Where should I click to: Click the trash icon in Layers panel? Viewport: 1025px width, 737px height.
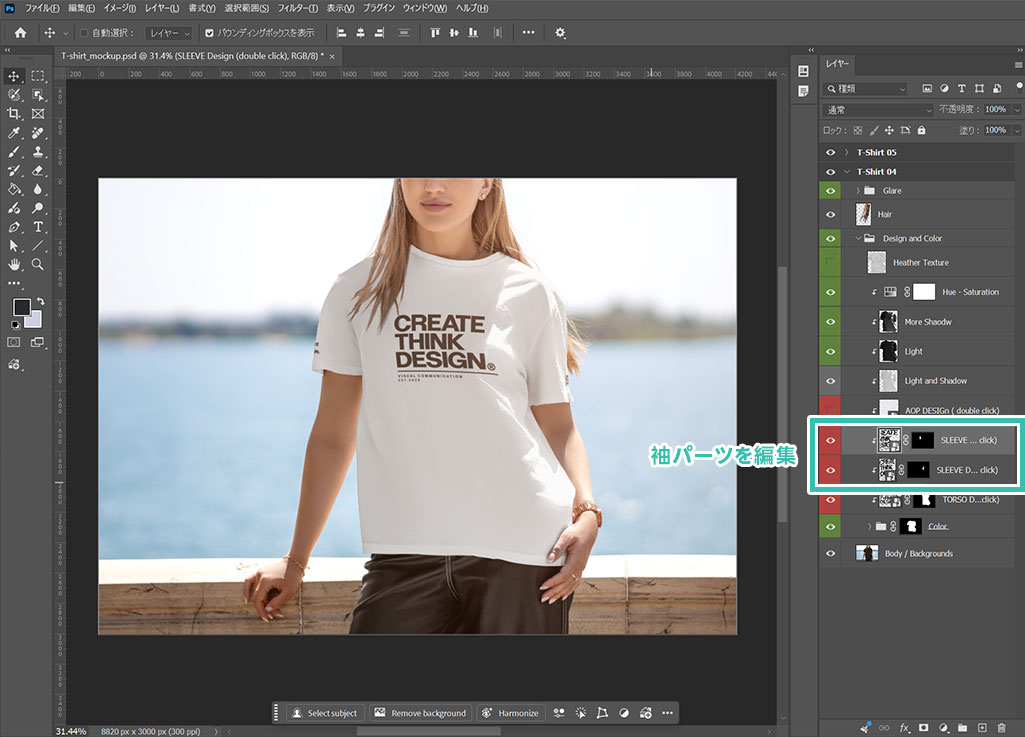(1001, 727)
